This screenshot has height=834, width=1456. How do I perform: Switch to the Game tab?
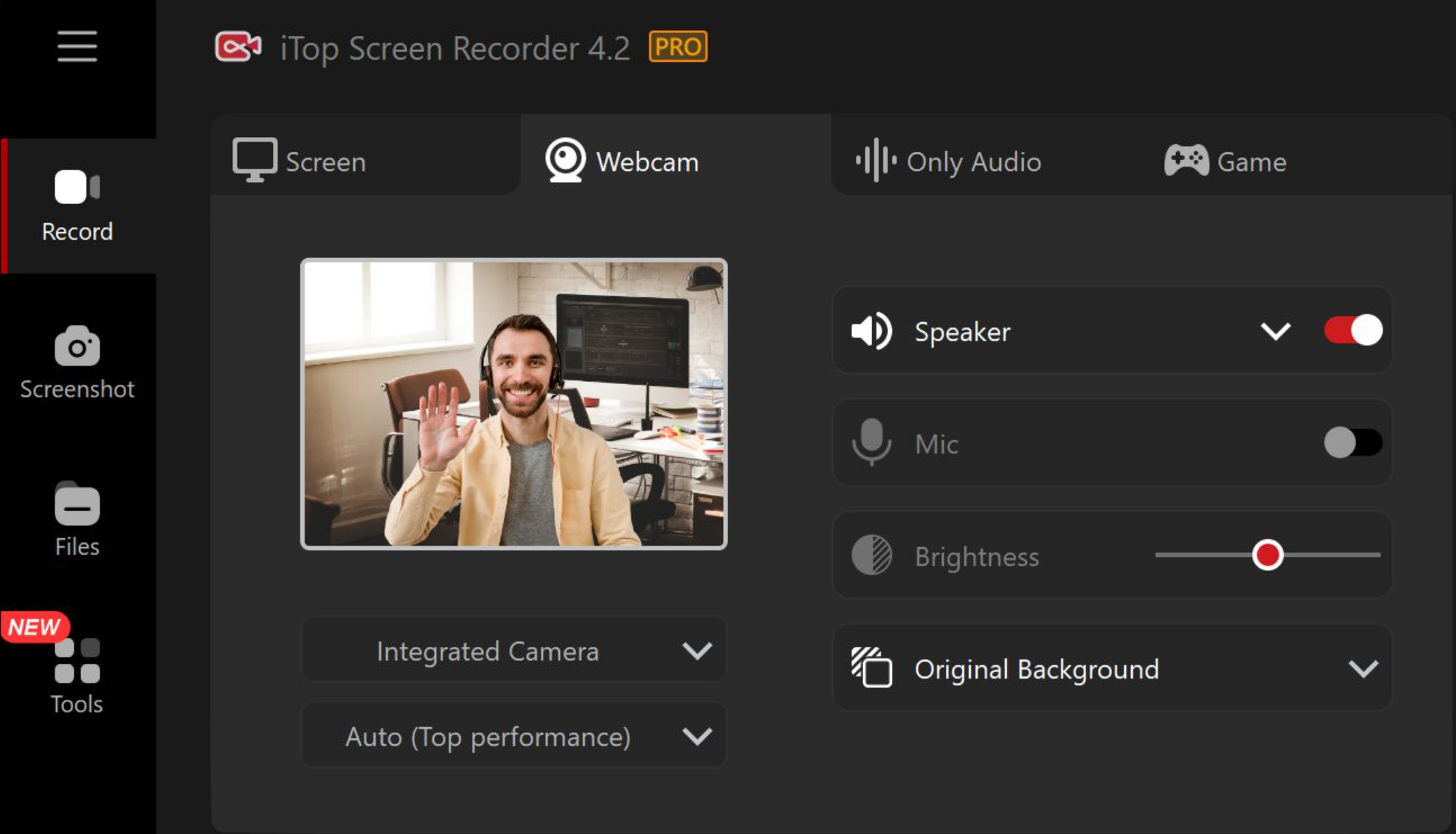pyautogui.click(x=1225, y=161)
